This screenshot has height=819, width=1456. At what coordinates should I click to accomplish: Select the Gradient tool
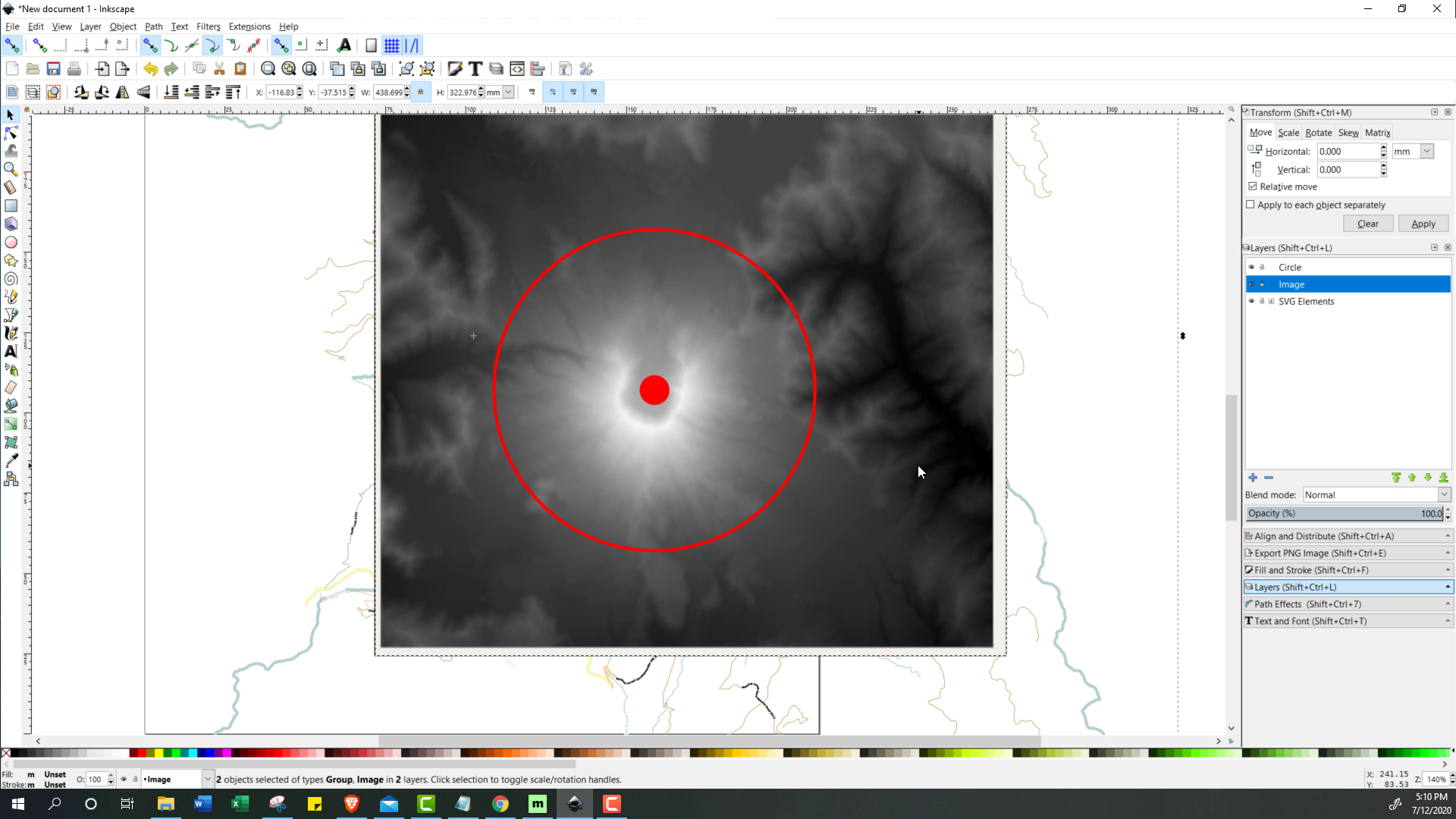click(11, 424)
